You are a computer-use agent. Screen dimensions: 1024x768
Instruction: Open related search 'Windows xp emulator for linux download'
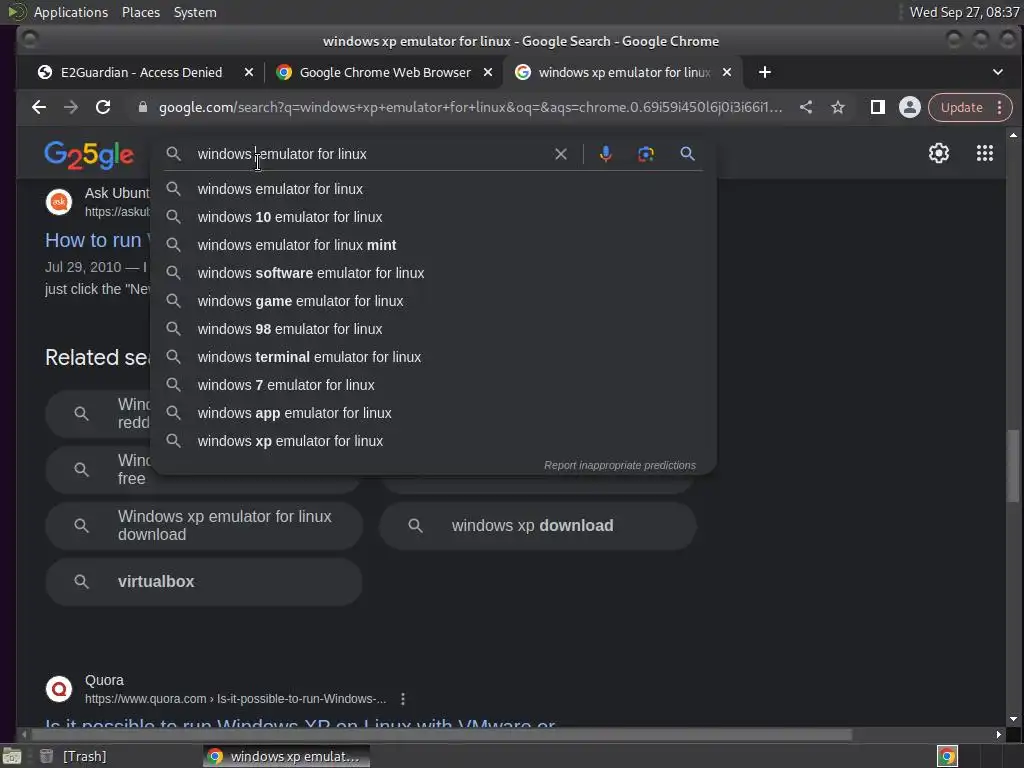click(x=204, y=526)
